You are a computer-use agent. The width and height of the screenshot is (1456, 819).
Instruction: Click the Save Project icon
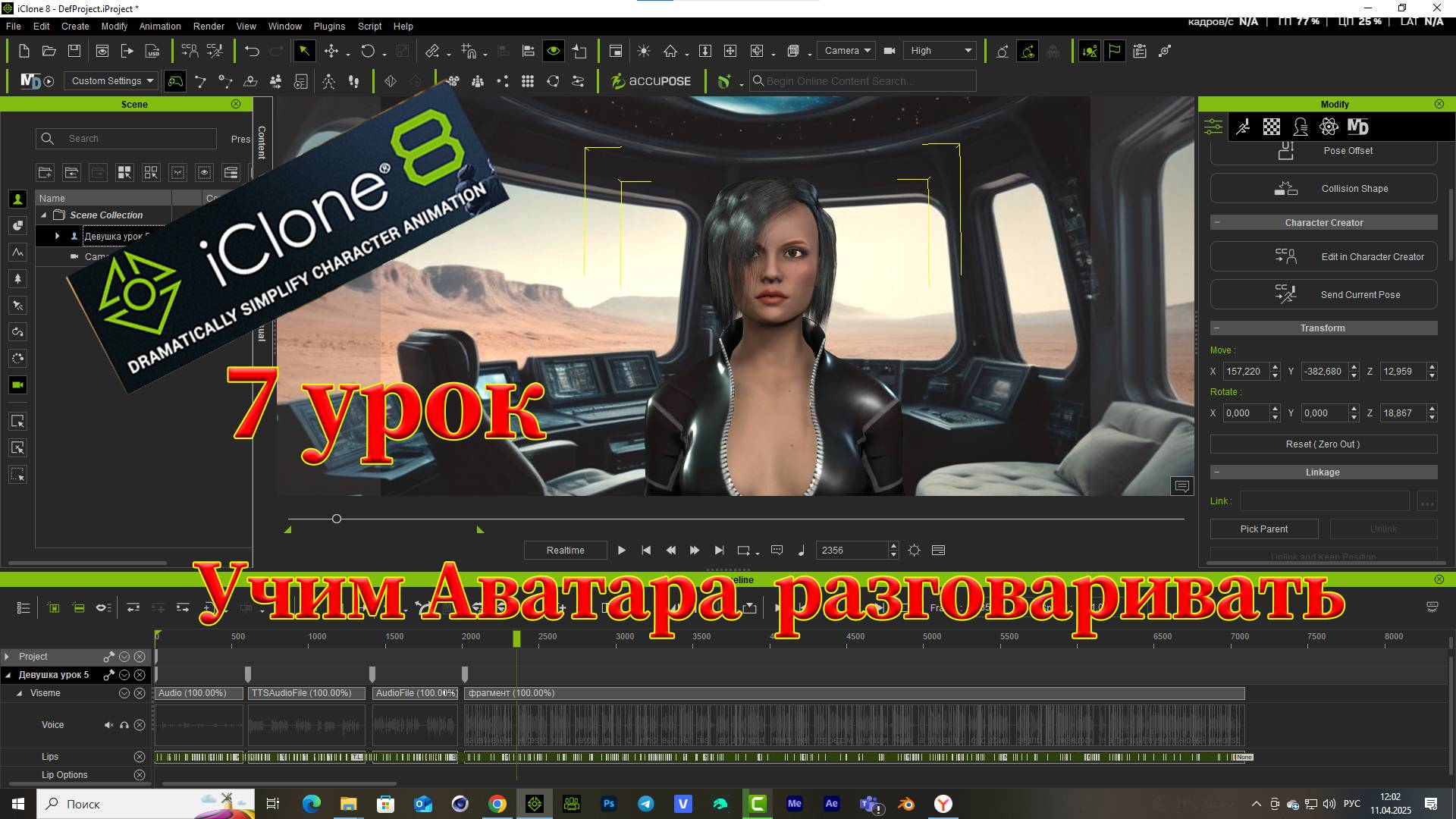[x=74, y=51]
